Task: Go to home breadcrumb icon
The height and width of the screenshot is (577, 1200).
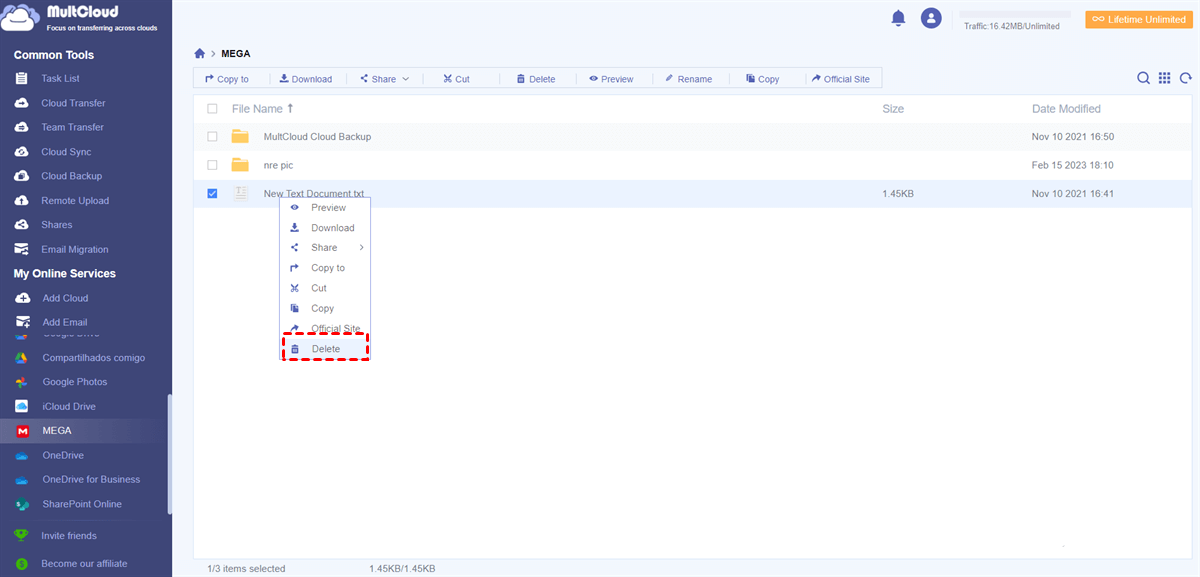Action: pos(200,53)
